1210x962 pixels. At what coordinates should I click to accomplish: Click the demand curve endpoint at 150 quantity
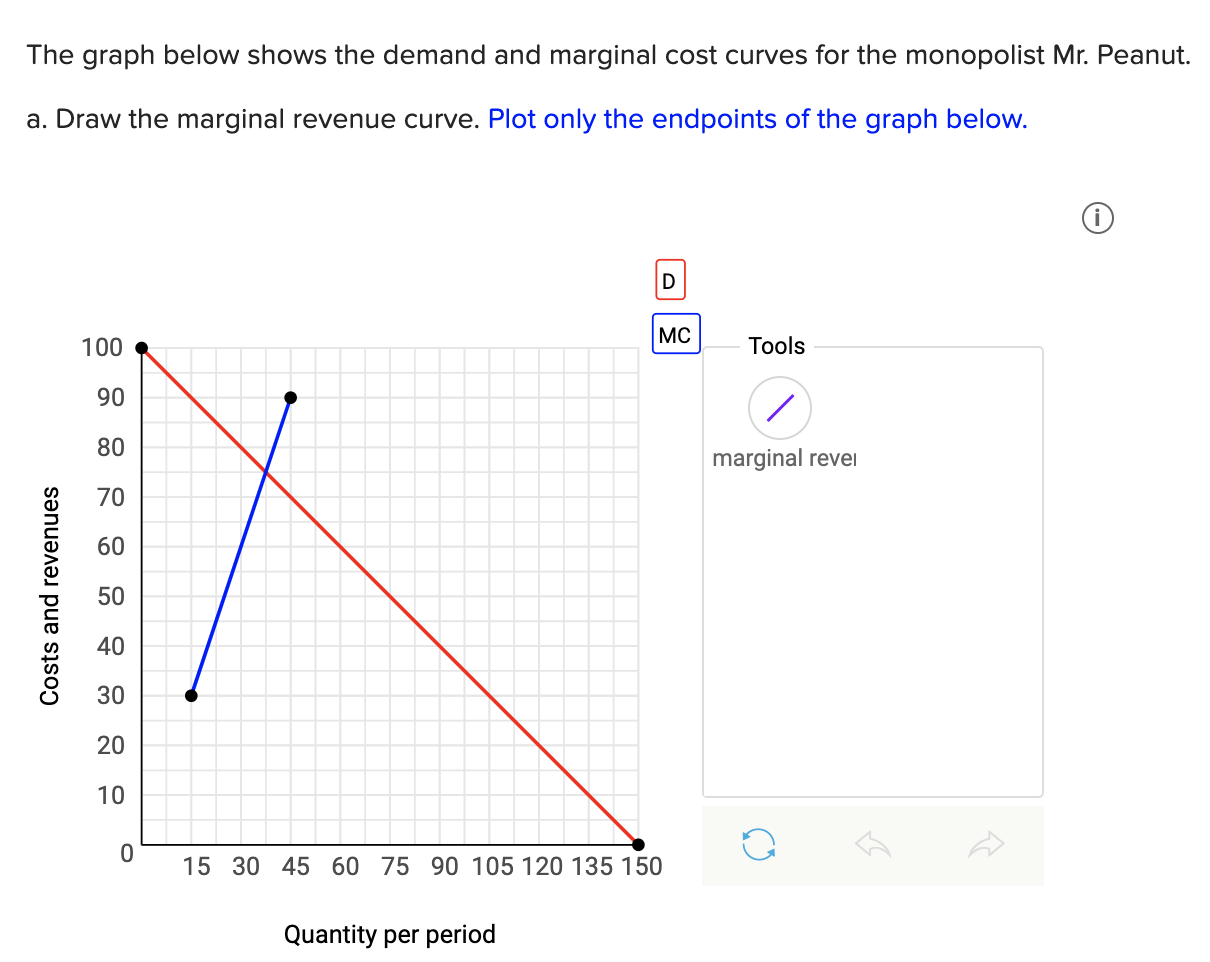click(x=638, y=844)
